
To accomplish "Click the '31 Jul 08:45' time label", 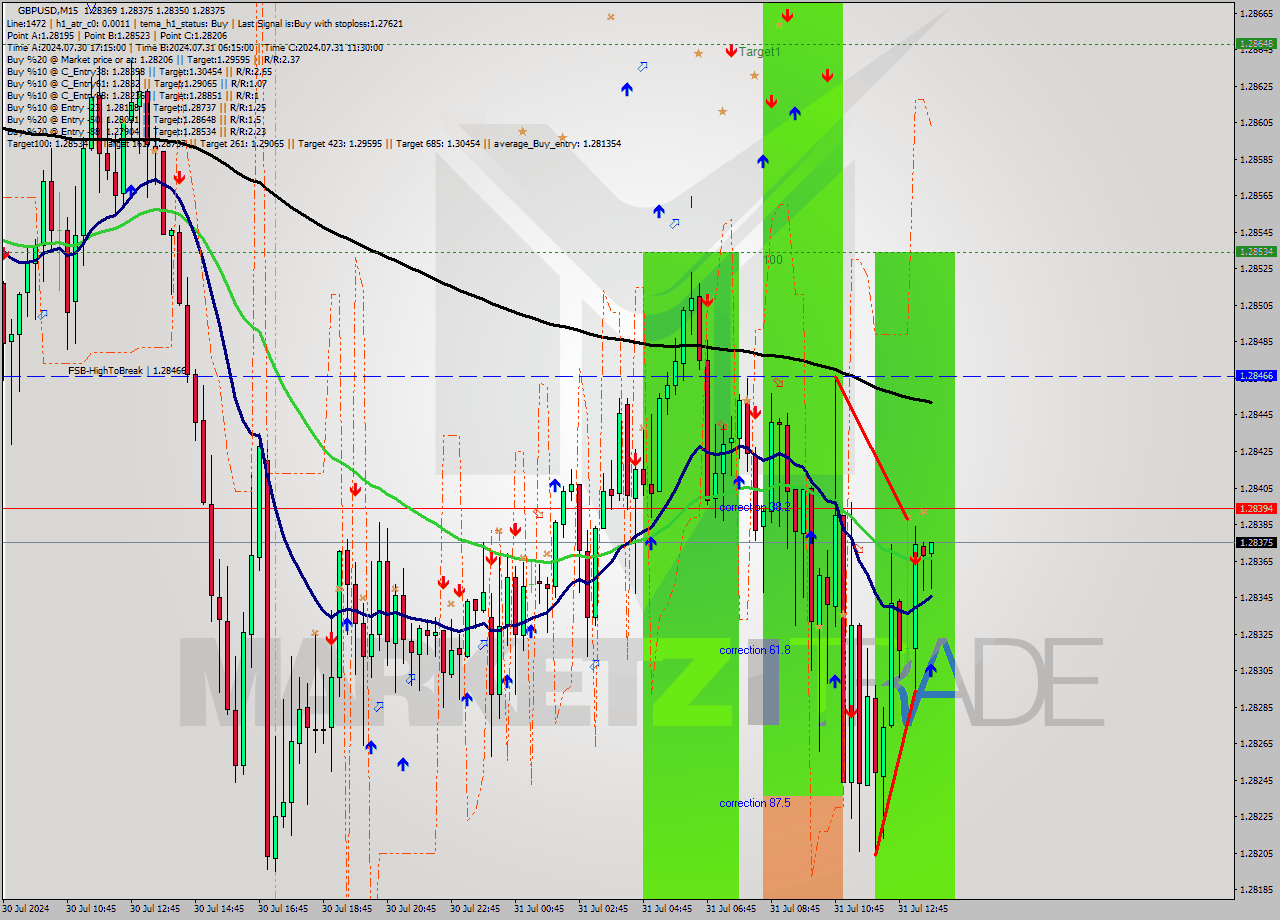I will 795,909.
